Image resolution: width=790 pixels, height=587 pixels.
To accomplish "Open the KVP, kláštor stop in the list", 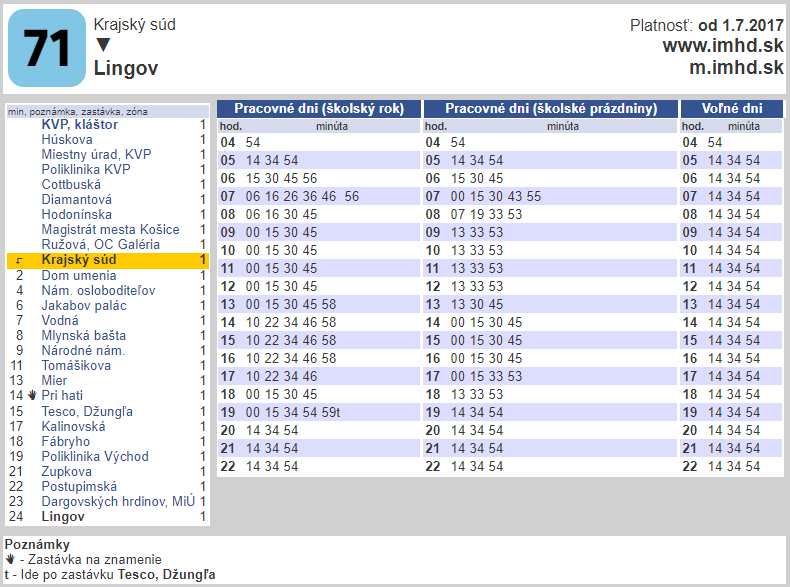I will click(79, 125).
